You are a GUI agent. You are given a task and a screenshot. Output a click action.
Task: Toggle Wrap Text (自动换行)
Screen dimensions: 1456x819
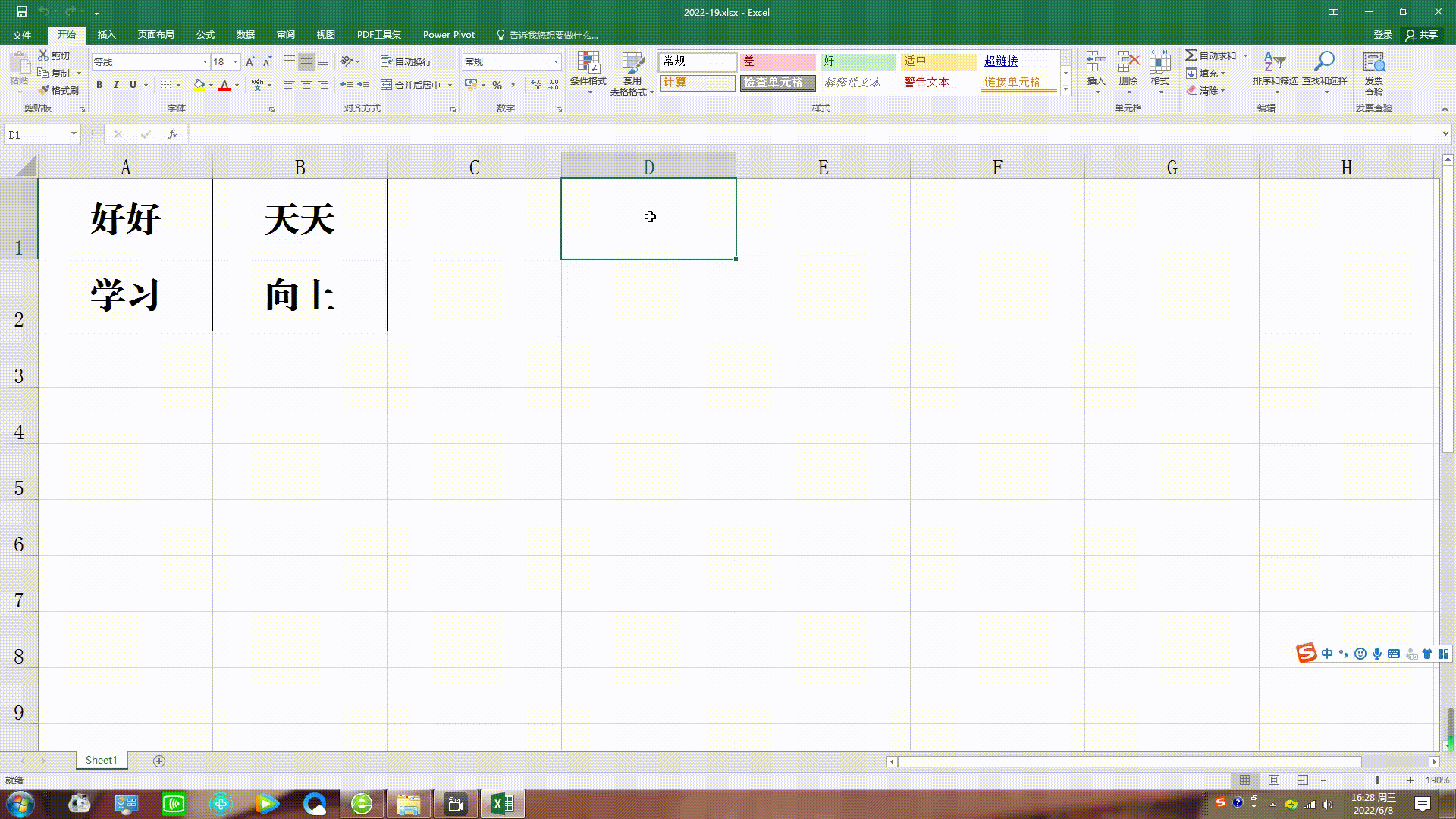point(406,61)
